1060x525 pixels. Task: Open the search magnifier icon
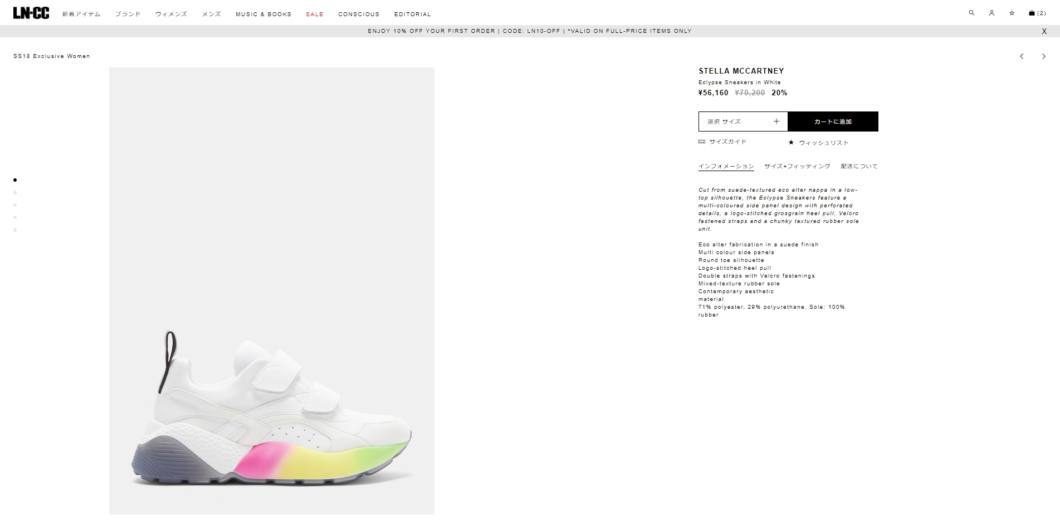click(971, 13)
